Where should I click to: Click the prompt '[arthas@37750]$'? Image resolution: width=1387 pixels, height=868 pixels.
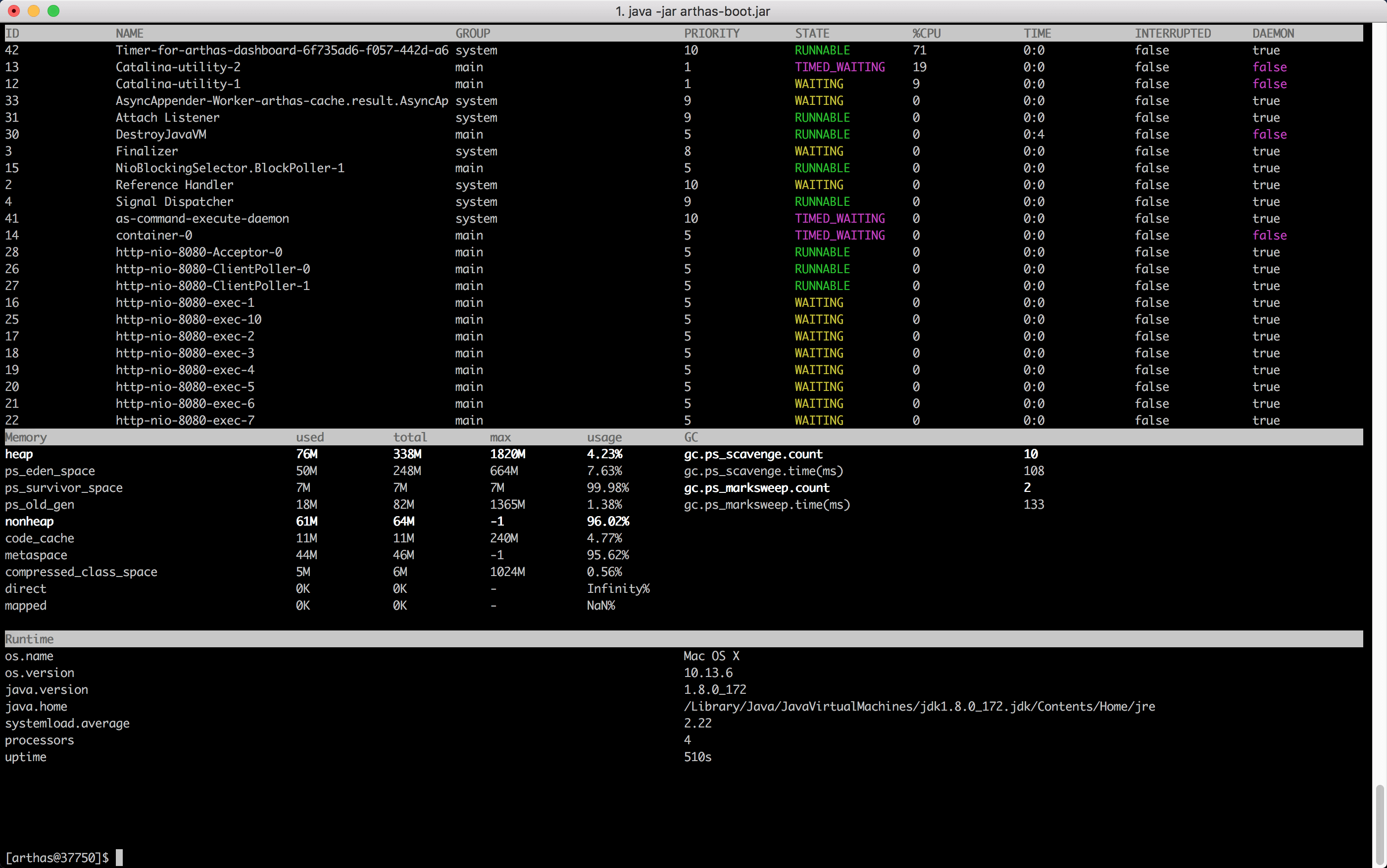[57, 858]
